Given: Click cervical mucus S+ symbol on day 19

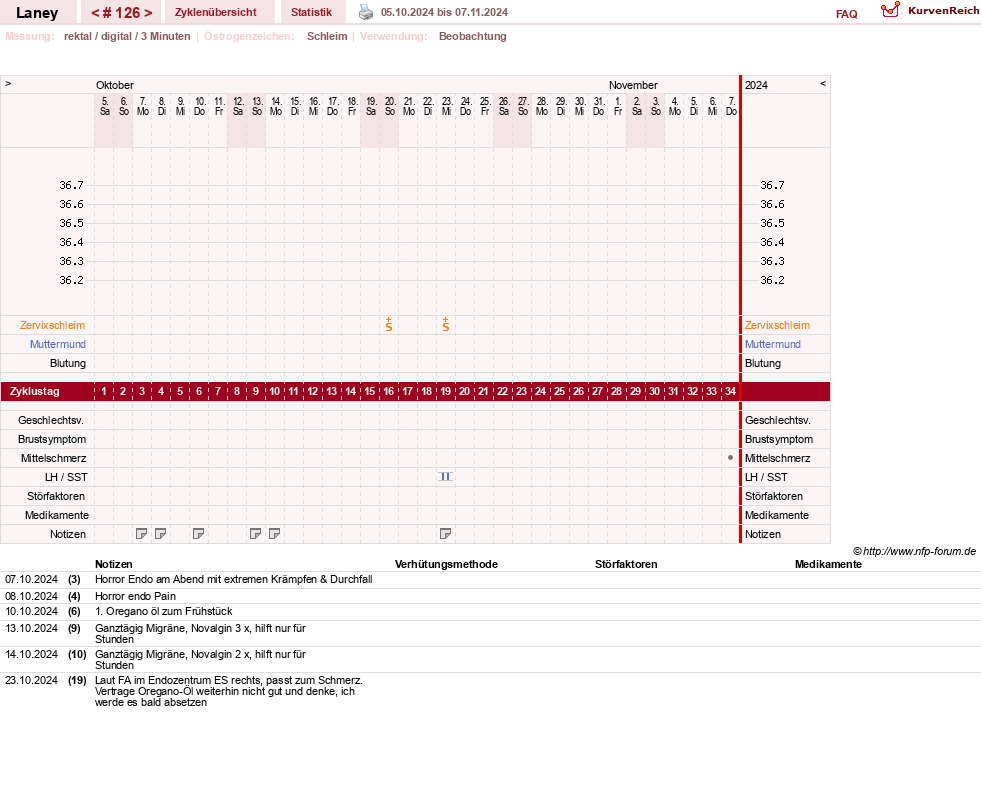Looking at the screenshot, I should pos(445,324).
